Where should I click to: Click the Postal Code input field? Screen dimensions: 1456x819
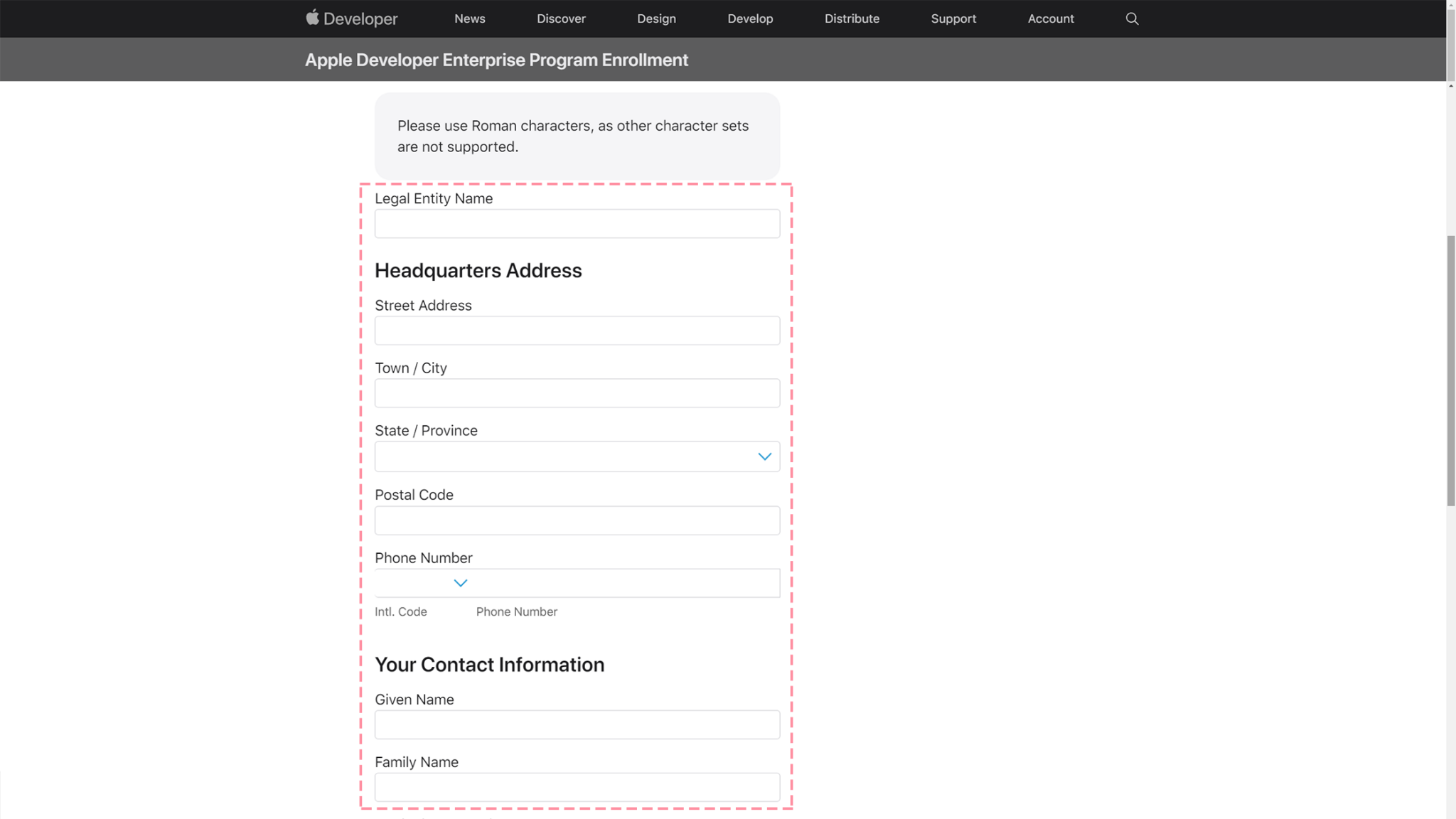(577, 520)
